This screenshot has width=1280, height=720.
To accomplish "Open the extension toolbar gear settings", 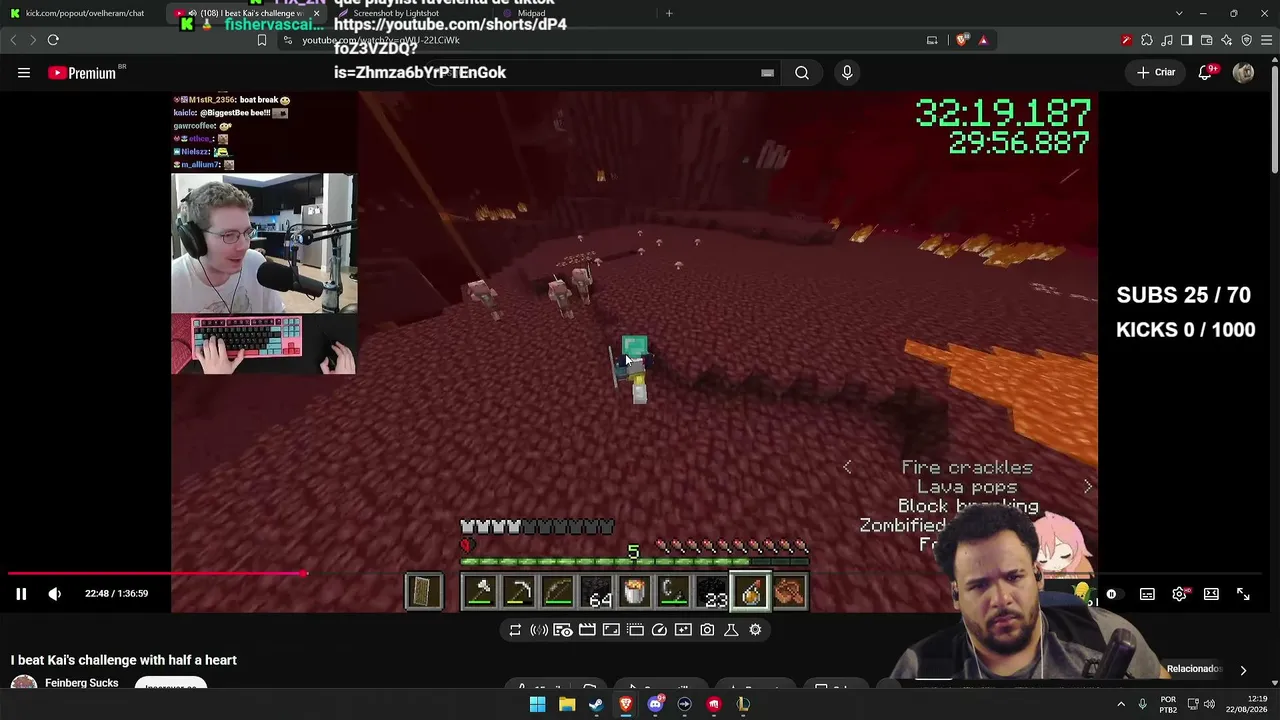I will coord(755,630).
